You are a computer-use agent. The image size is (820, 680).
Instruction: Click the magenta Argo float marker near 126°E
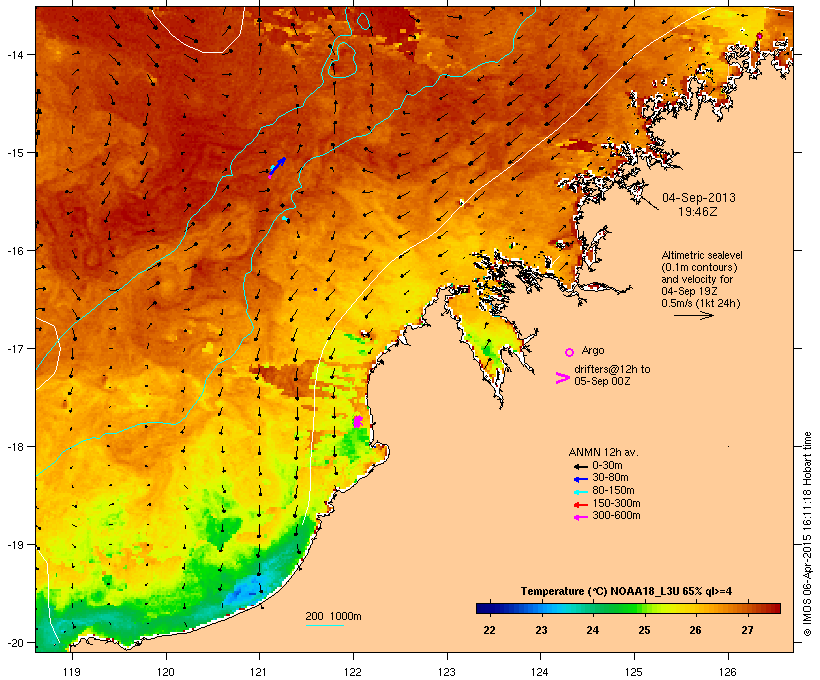[x=759, y=36]
